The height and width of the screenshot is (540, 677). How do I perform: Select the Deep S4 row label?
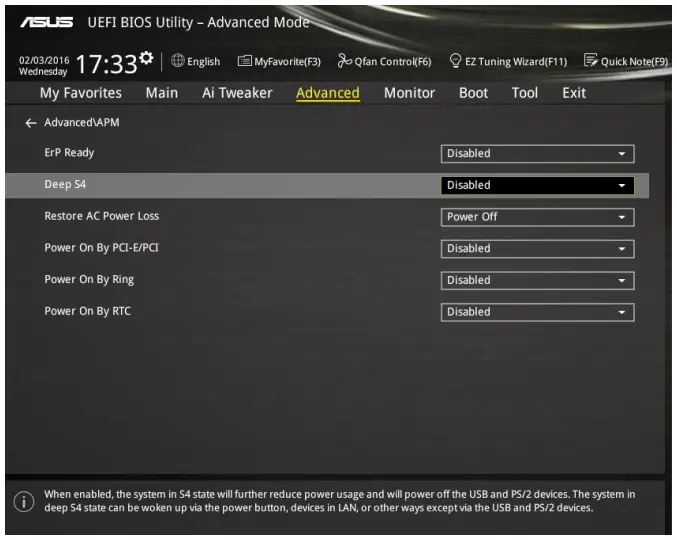pos(65,184)
